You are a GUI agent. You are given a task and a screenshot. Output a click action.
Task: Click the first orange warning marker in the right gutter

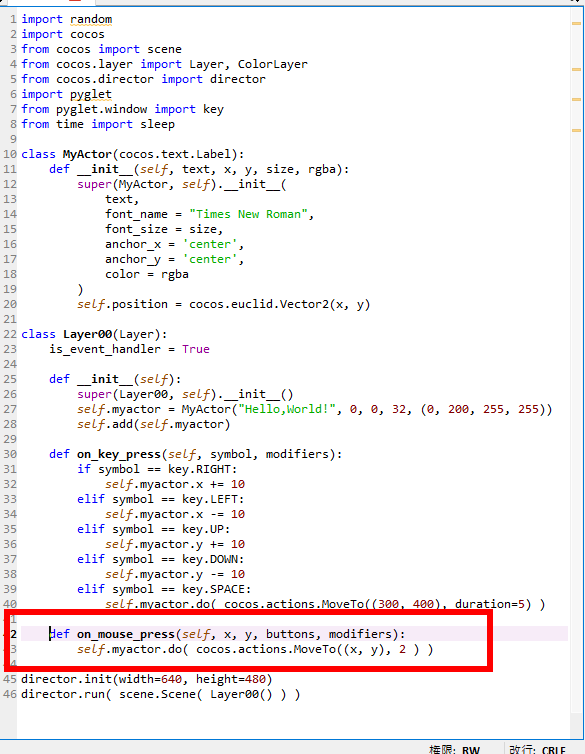point(576,23)
